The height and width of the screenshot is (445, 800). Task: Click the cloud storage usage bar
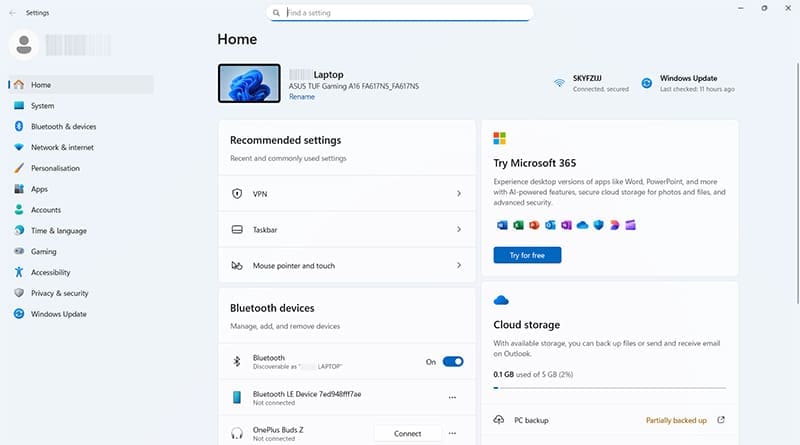point(609,388)
